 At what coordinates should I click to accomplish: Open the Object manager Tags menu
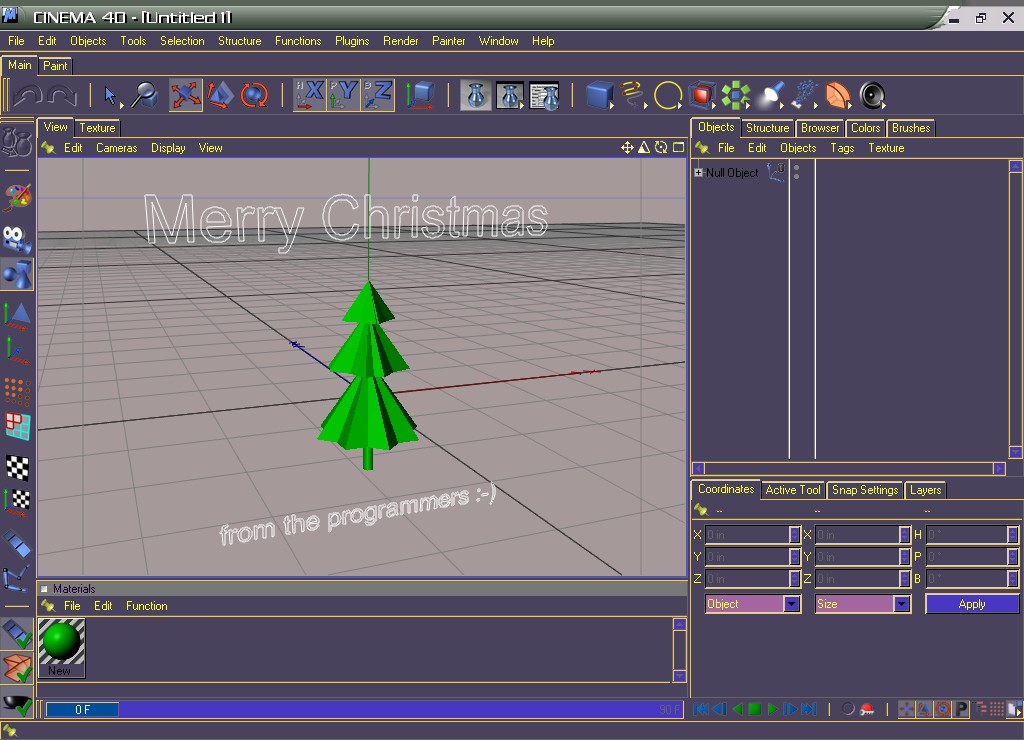[842, 148]
